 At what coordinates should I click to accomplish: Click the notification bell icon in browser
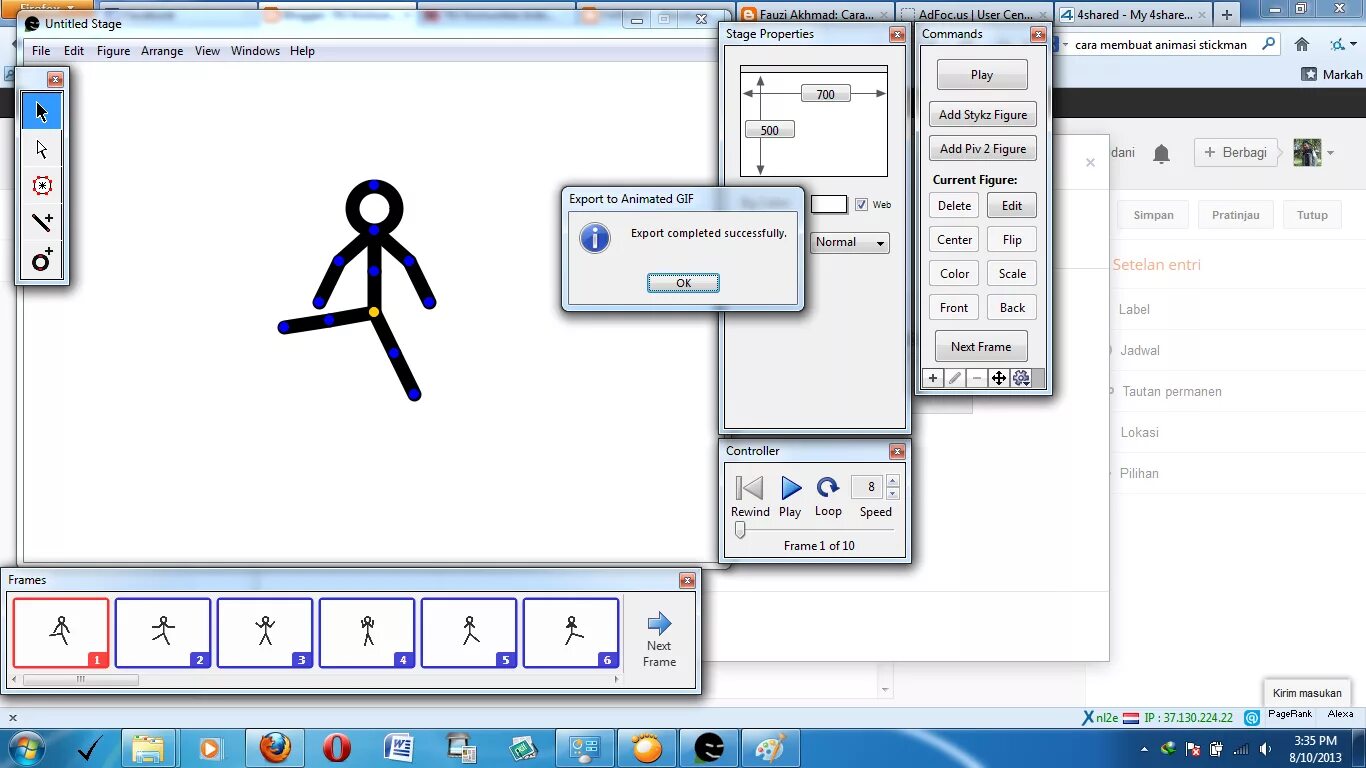pyautogui.click(x=1161, y=153)
